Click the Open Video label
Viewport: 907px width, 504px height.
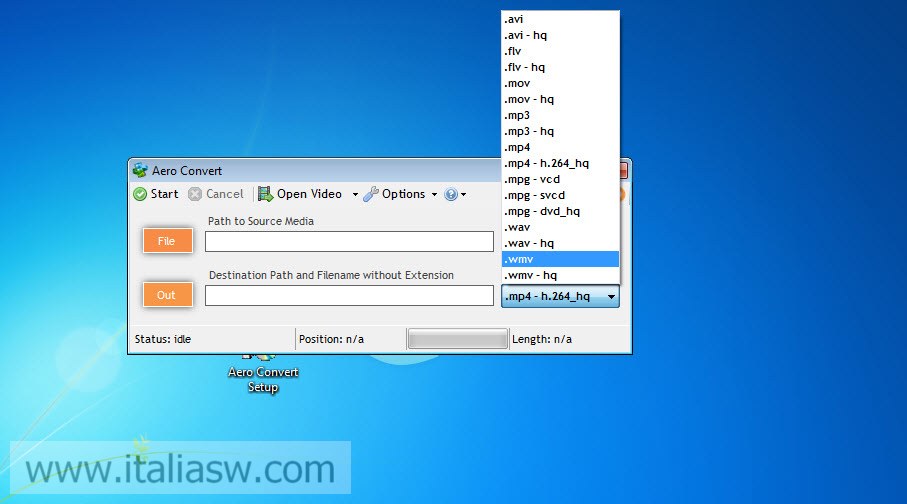(309, 194)
